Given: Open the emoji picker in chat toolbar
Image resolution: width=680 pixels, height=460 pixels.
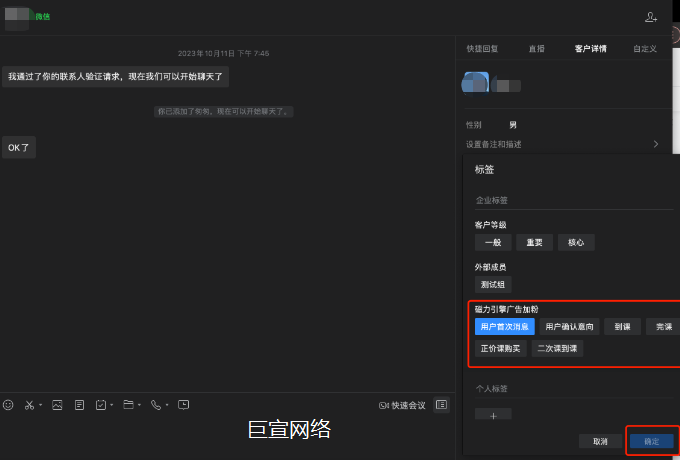Looking at the screenshot, I should coord(8,405).
